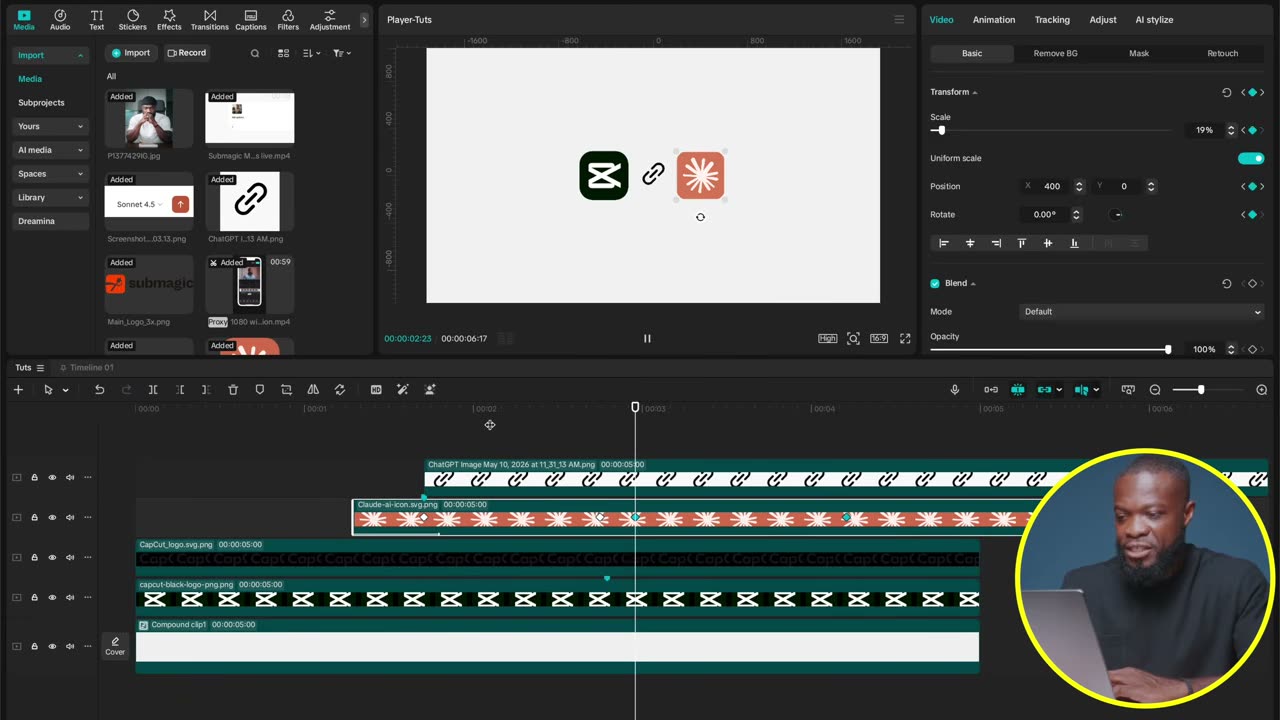Select the Remove BG sub-tab
Viewport: 1280px width, 720px height.
click(1055, 54)
